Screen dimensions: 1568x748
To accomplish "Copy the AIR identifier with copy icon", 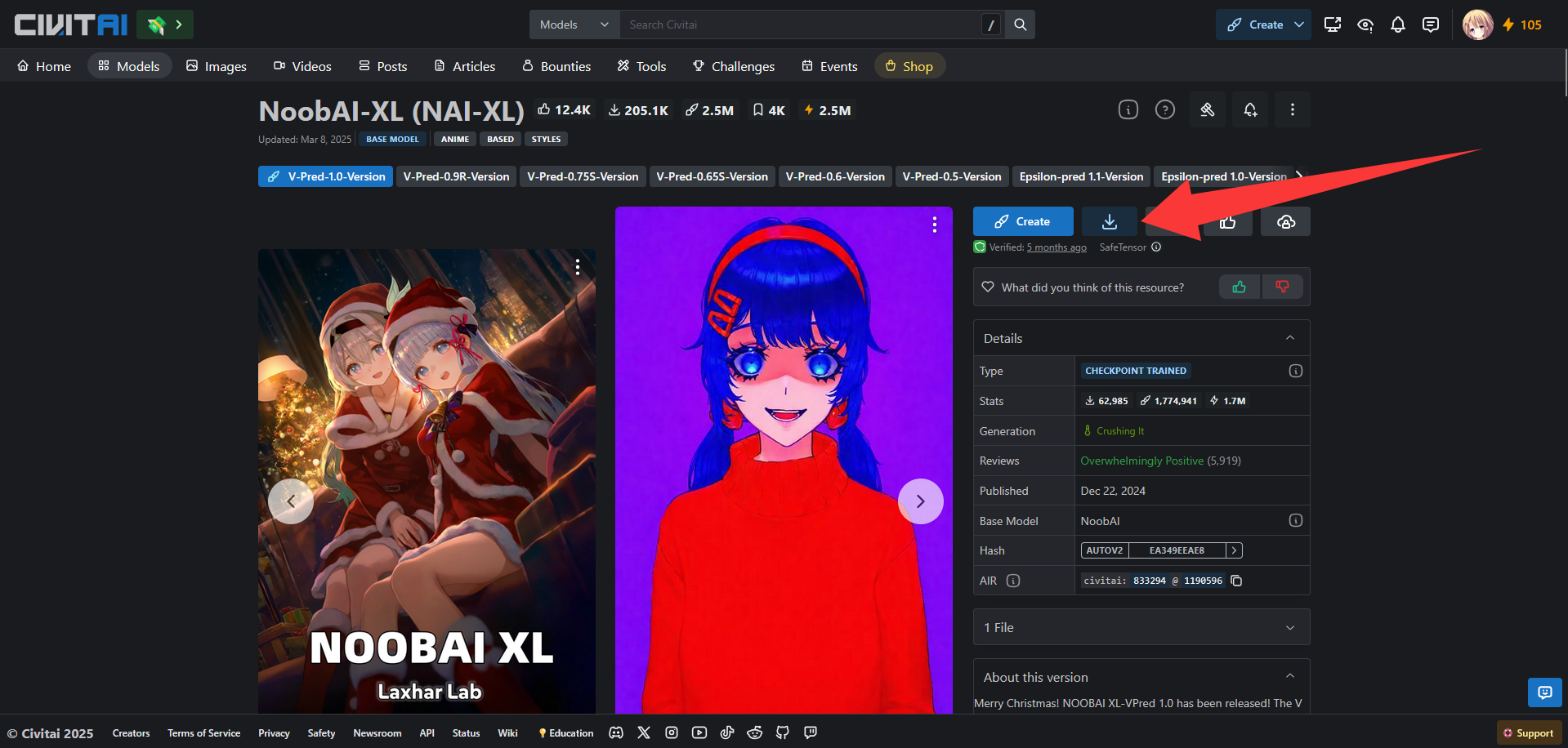I will (x=1236, y=581).
